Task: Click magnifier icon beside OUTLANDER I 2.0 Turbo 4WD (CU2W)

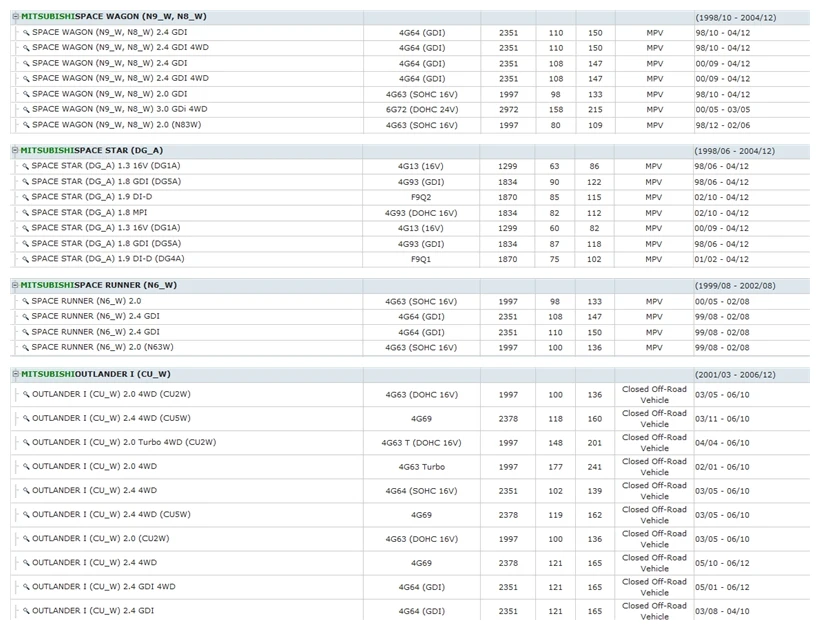Action: 26,443
